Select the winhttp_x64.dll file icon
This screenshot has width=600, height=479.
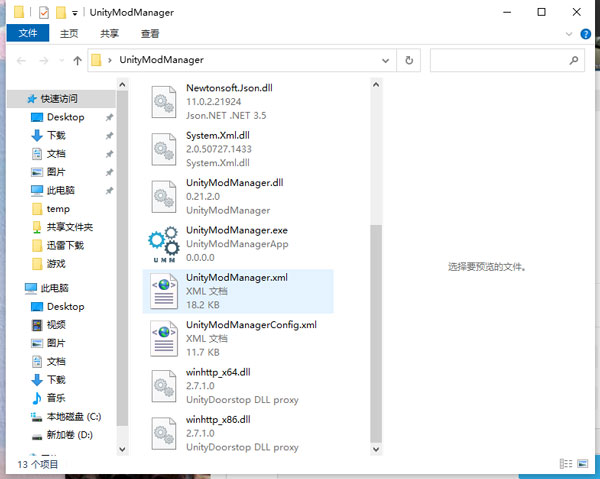point(162,385)
